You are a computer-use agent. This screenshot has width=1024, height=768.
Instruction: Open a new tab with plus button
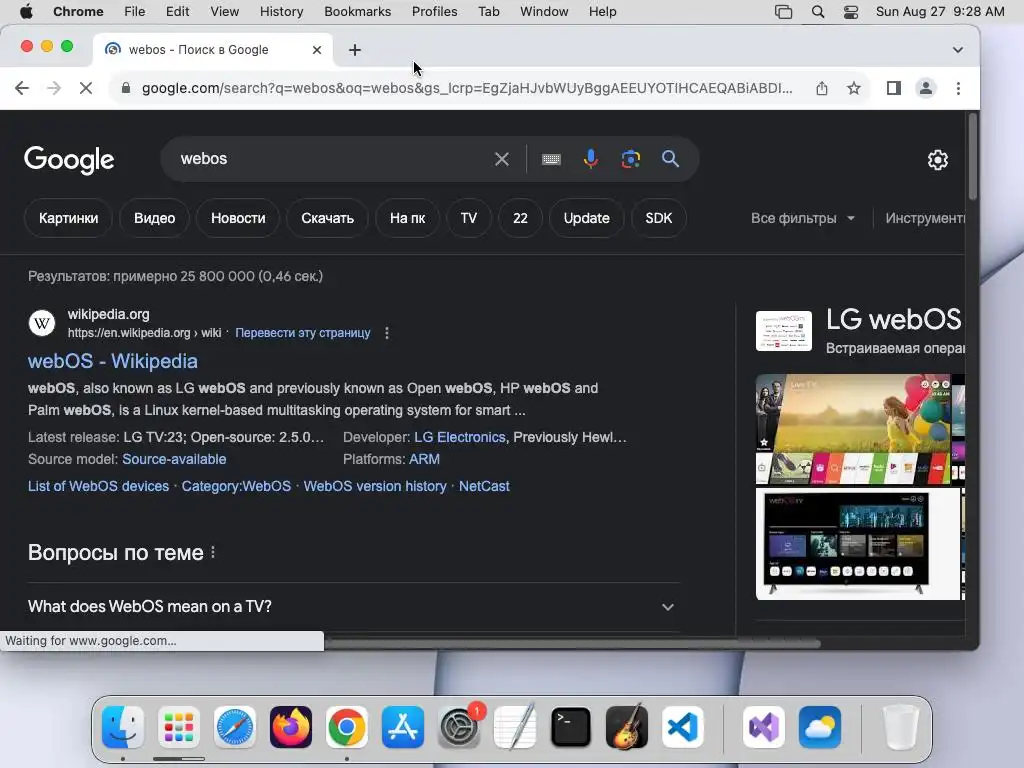[x=355, y=50]
